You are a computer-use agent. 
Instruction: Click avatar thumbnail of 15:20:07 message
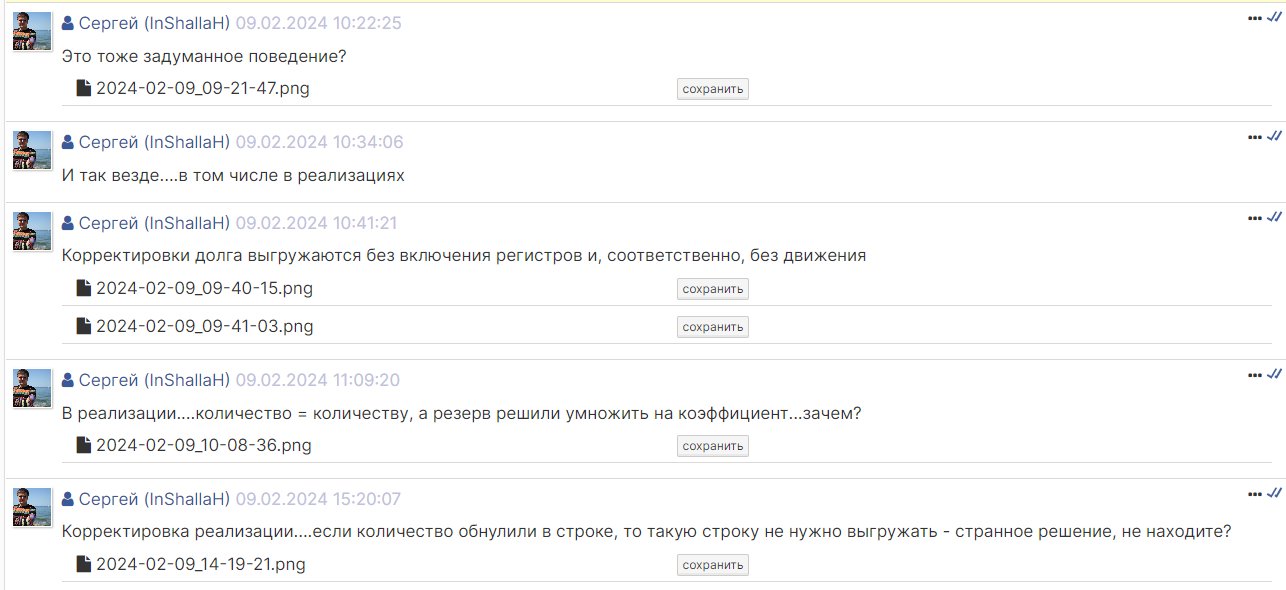[32, 507]
